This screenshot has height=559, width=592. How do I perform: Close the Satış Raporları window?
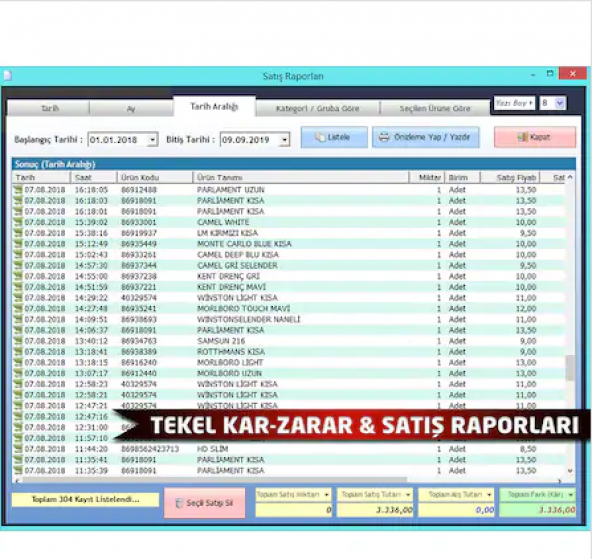pyautogui.click(x=572, y=74)
